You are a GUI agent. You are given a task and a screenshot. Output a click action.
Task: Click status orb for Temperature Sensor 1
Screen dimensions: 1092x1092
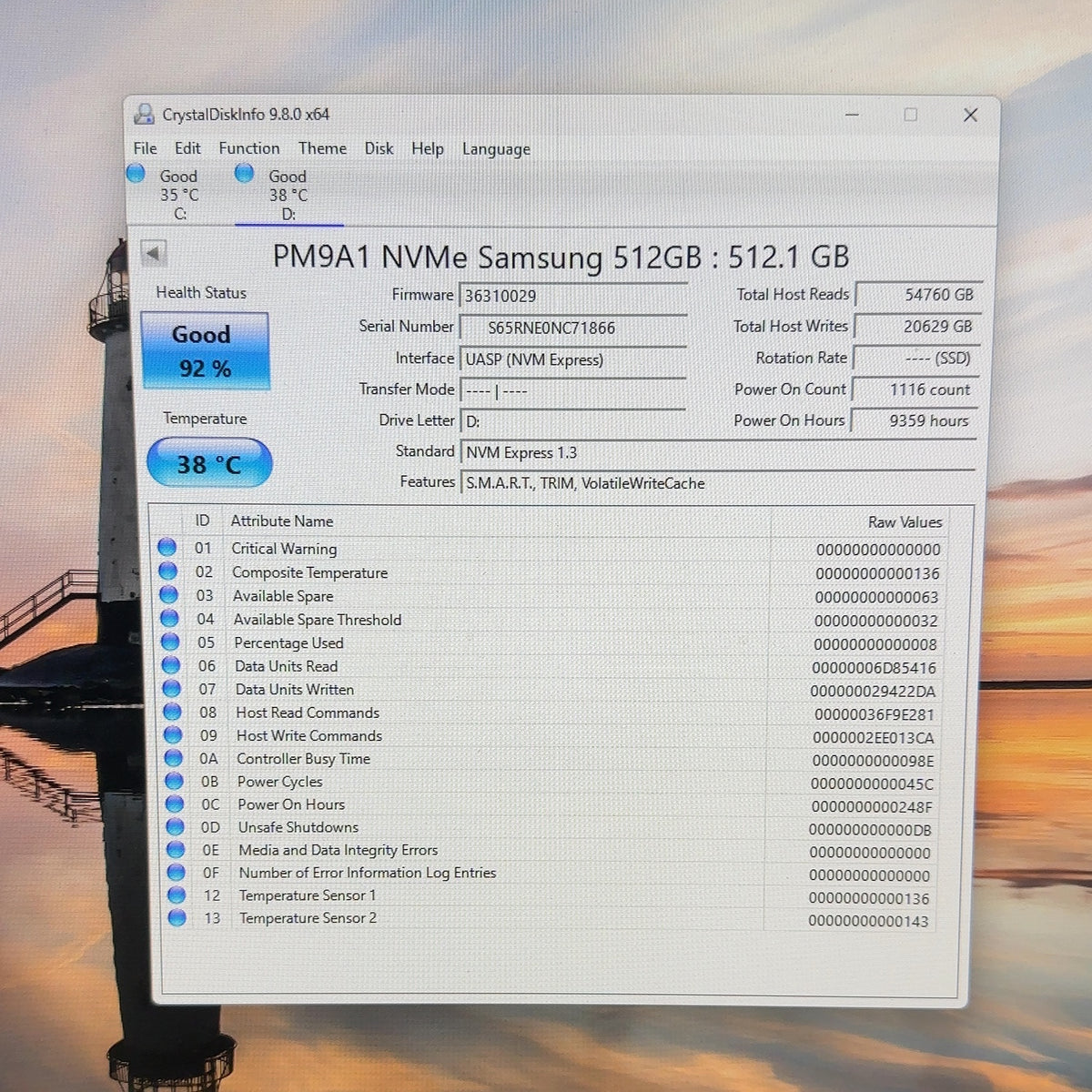(x=177, y=895)
